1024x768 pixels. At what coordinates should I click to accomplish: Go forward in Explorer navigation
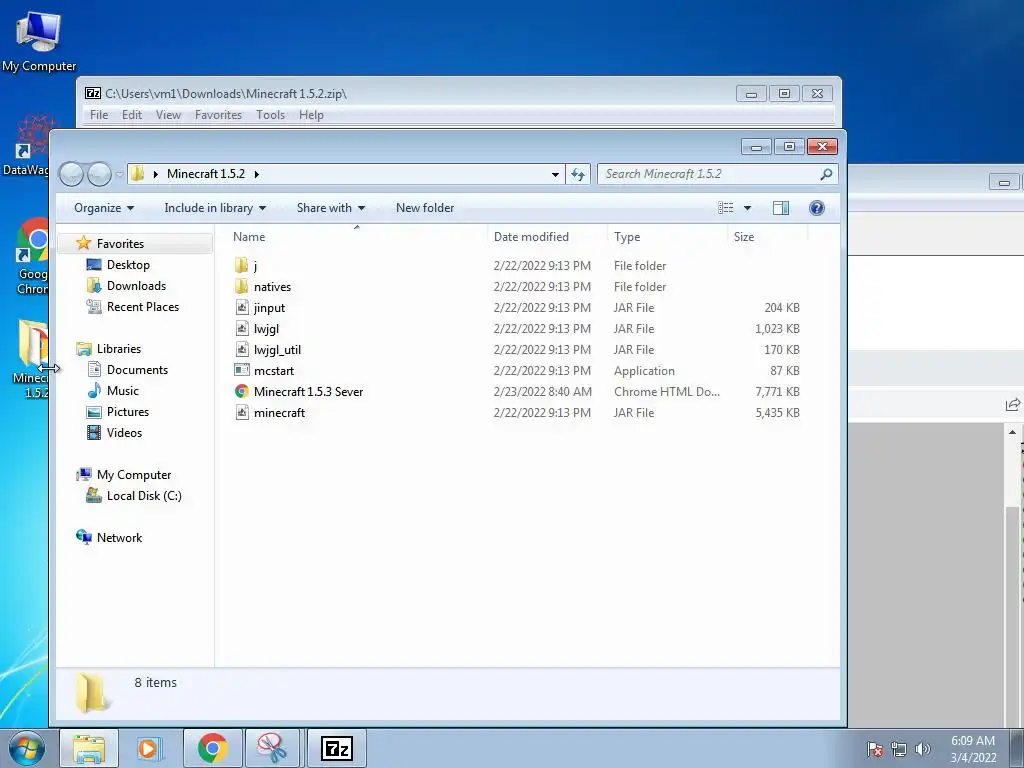point(100,174)
